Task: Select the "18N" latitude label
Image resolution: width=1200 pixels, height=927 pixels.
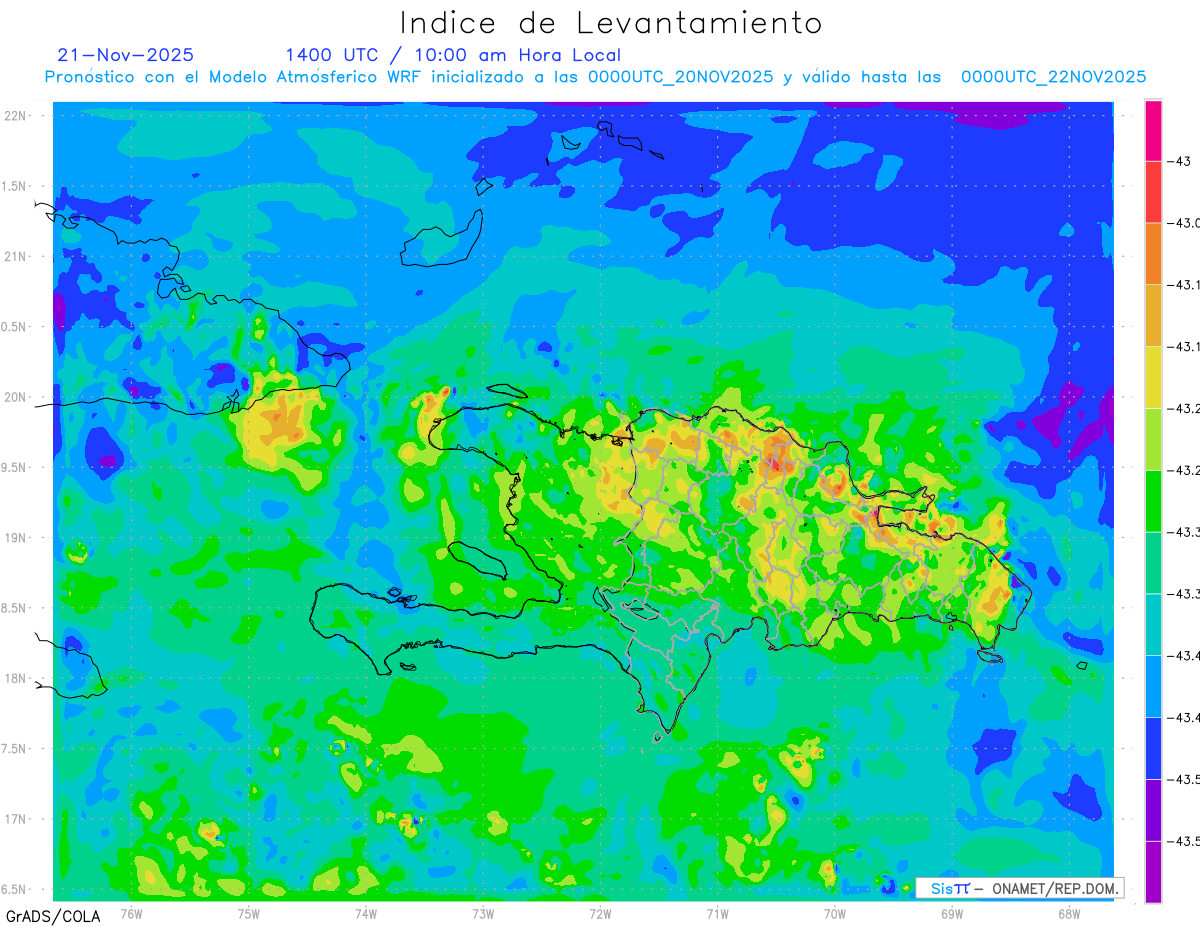Action: (x=17, y=678)
